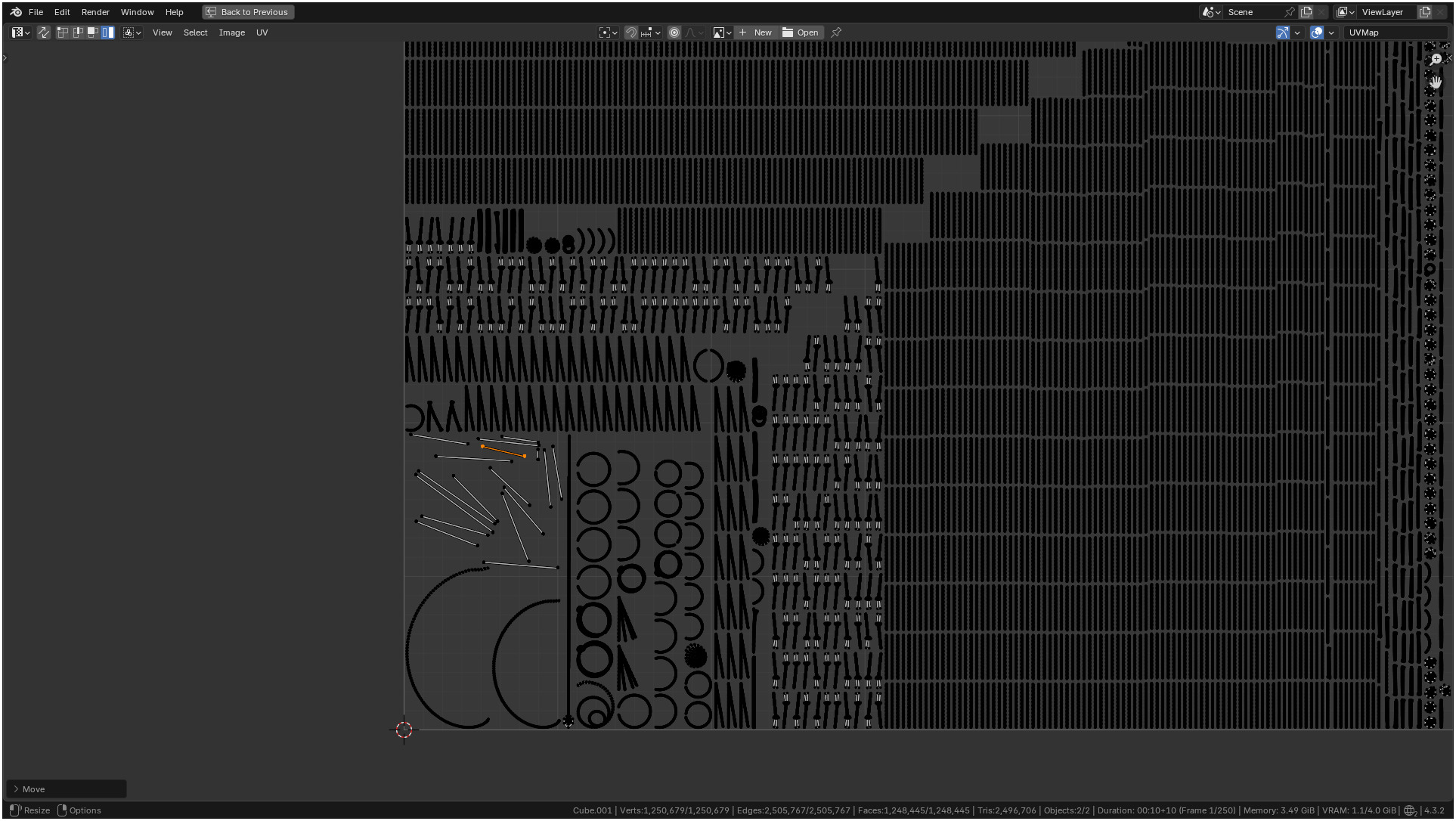Click Back to Previous button
1456x821 pixels.
(248, 12)
